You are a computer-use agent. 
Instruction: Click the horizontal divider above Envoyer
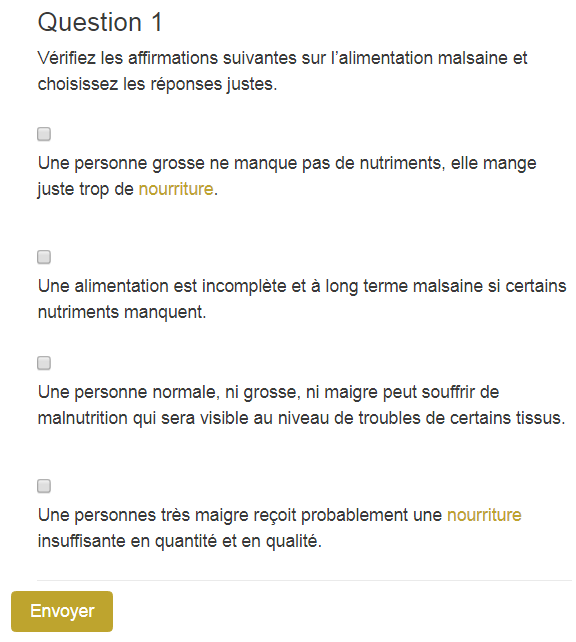(x=304, y=580)
